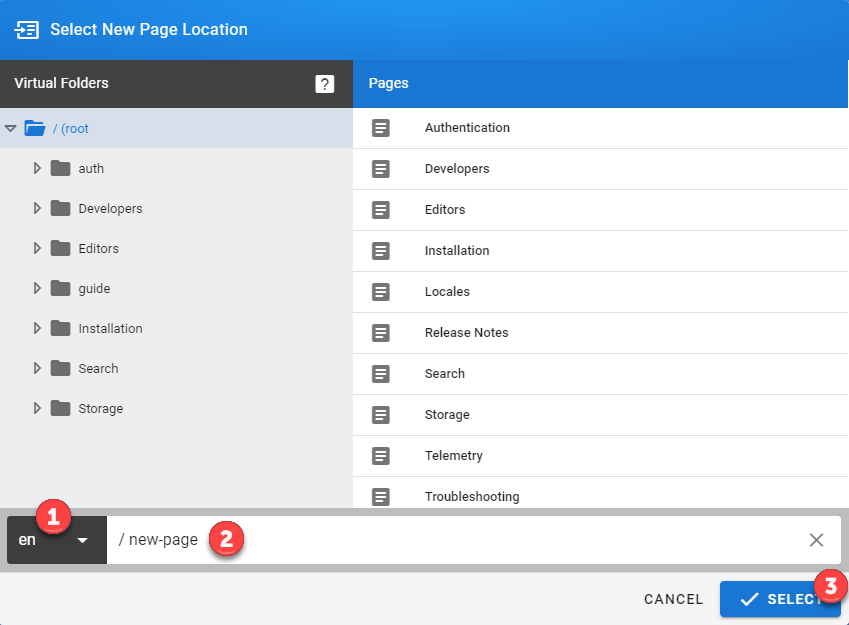Click the folder icon next to guide
This screenshot has width=849, height=625.
(62, 288)
